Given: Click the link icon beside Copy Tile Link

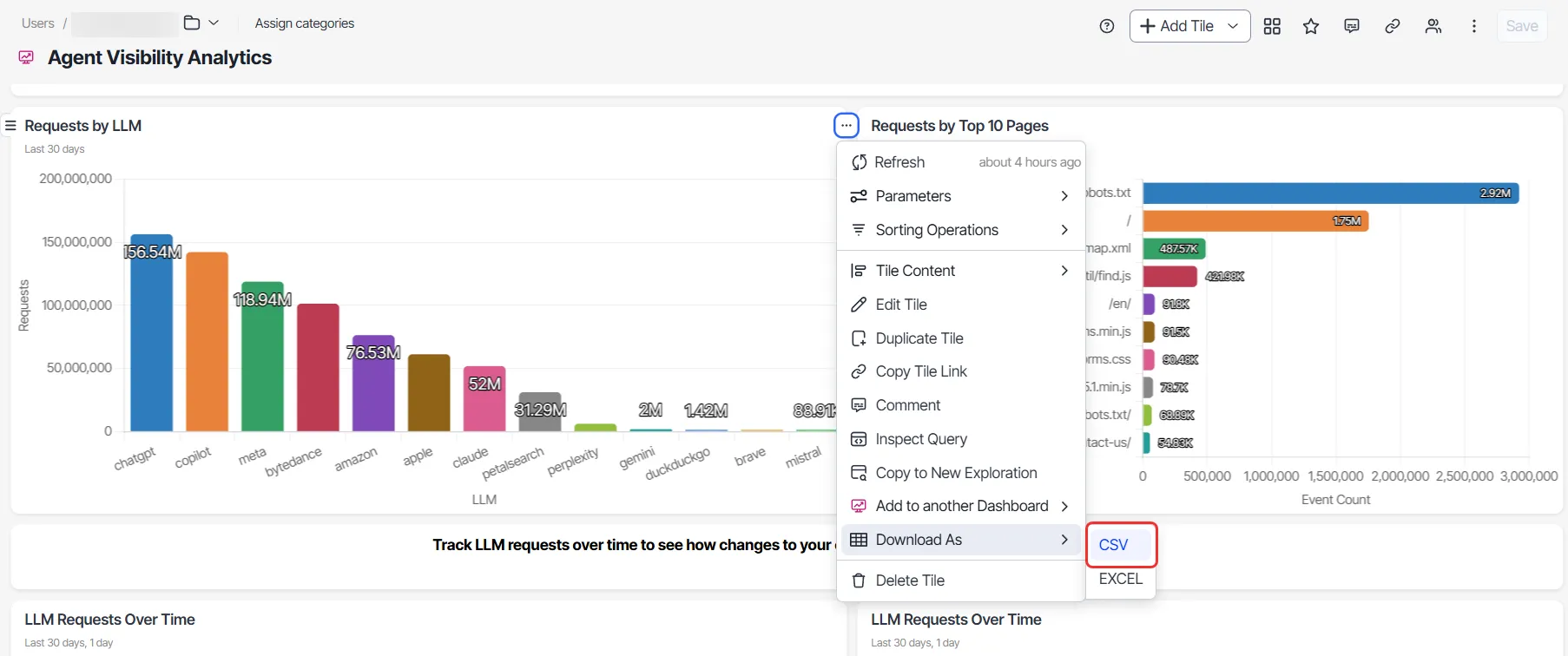Looking at the screenshot, I should pyautogui.click(x=859, y=371).
